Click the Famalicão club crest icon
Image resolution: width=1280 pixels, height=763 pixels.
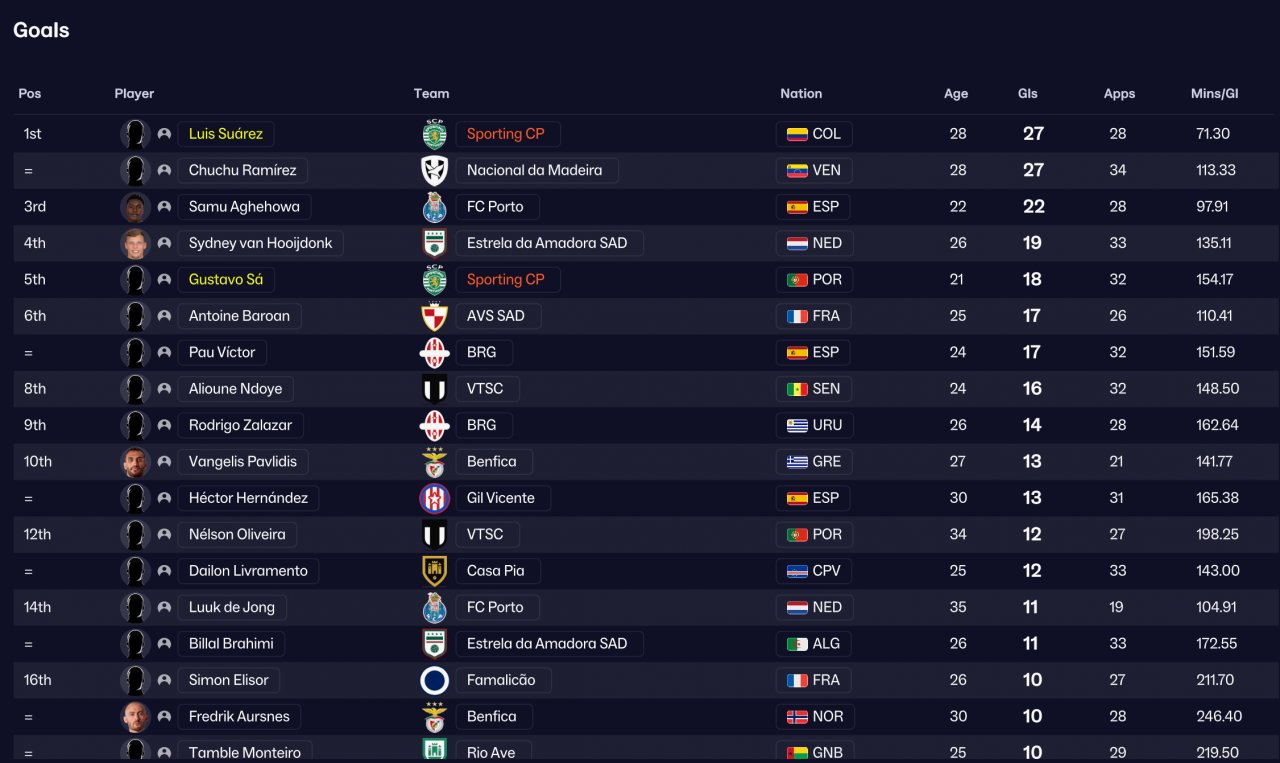pyautogui.click(x=434, y=680)
